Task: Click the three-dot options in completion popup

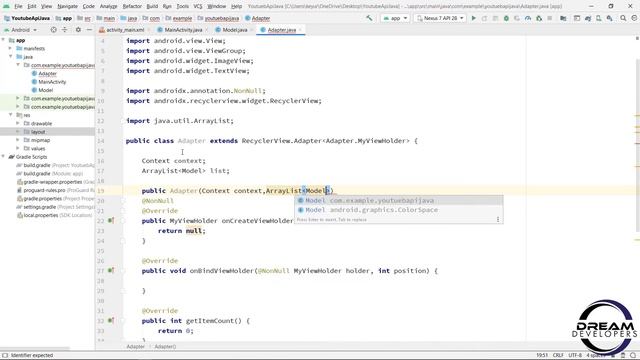Action: point(498,220)
